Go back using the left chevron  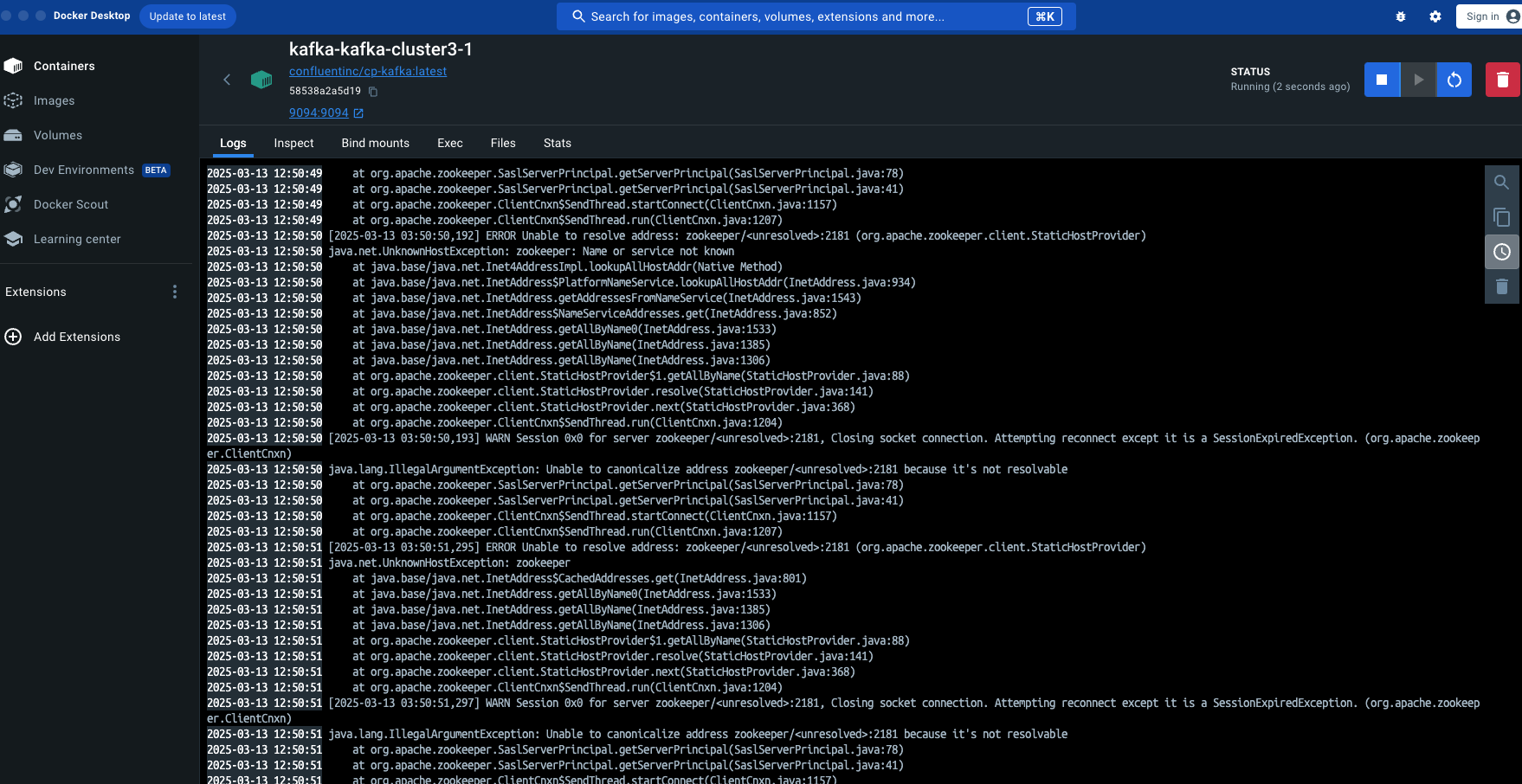227,80
